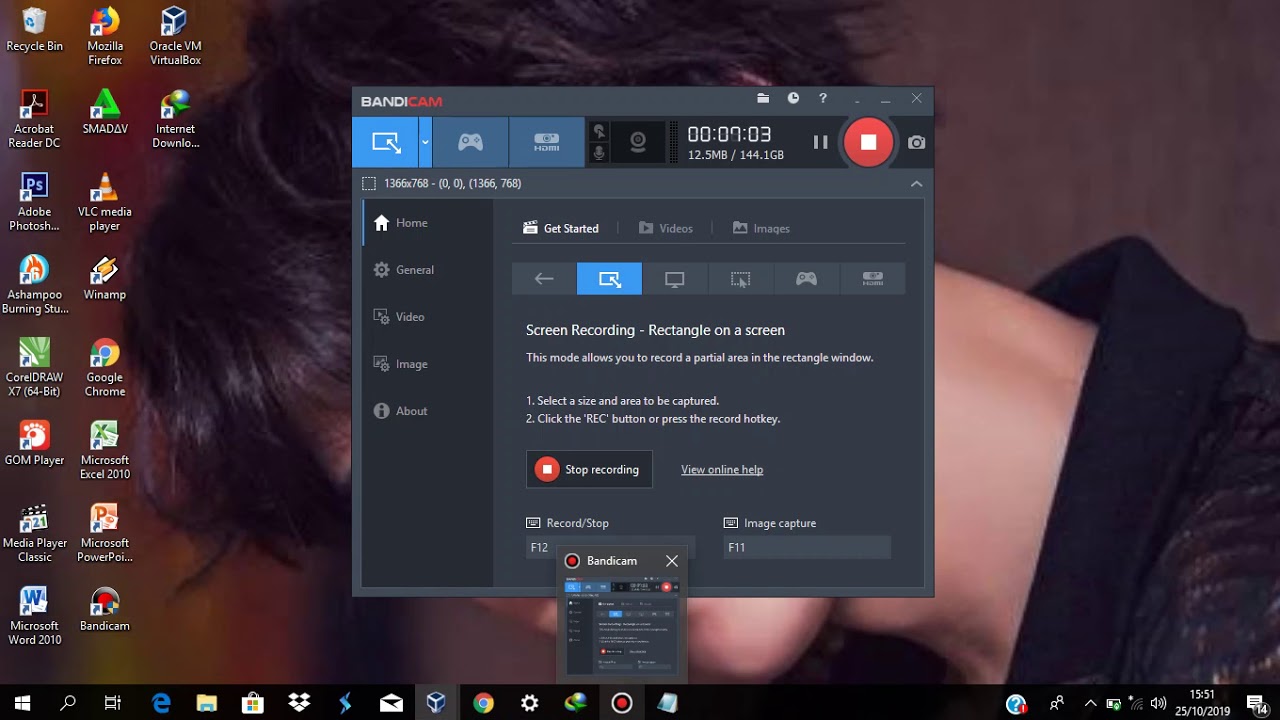Viewport: 1280px width, 720px height.
Task: Switch to Game recording mode in top bar
Action: (x=470, y=142)
